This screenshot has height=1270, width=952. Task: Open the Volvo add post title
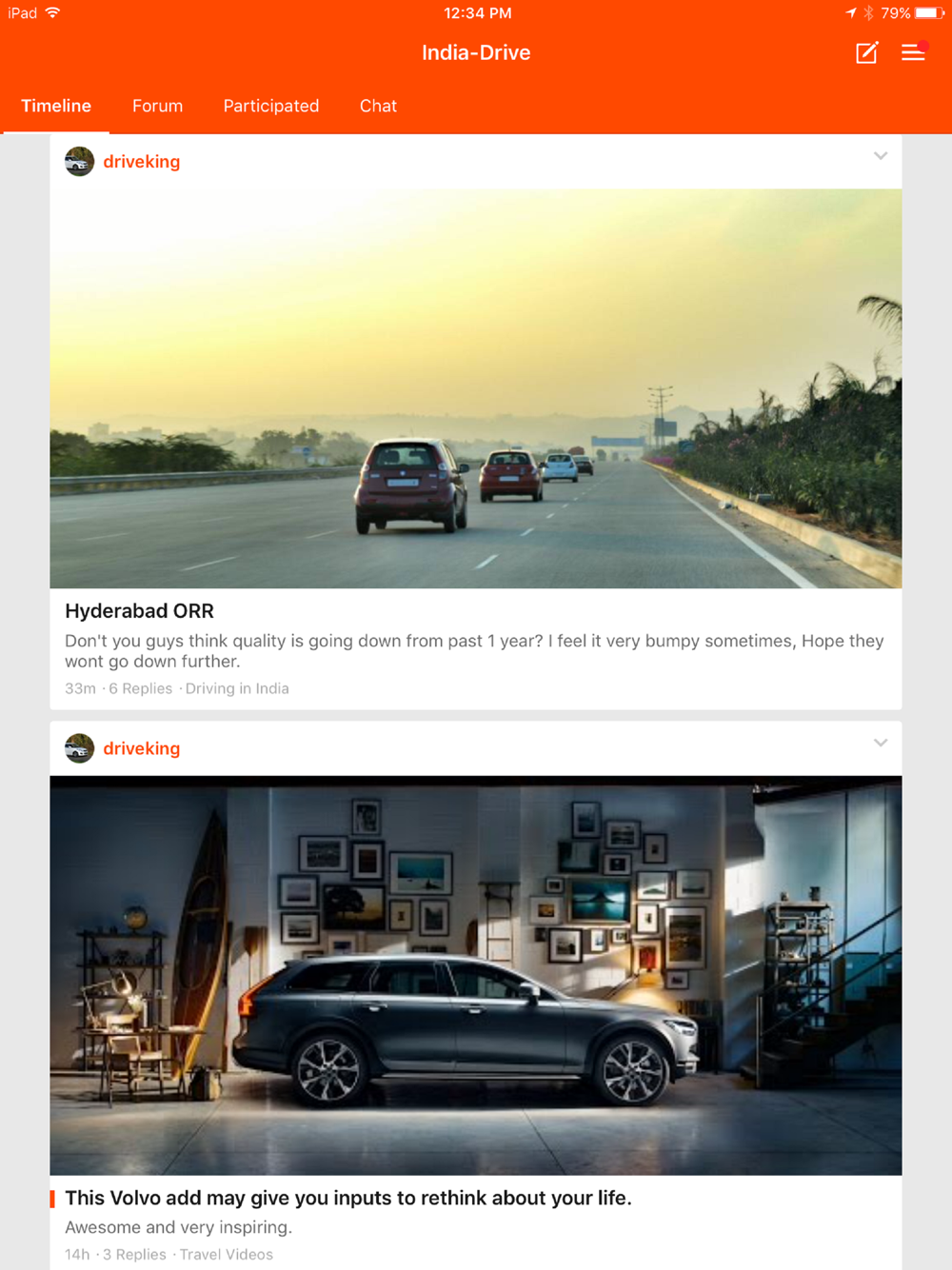tap(348, 1198)
